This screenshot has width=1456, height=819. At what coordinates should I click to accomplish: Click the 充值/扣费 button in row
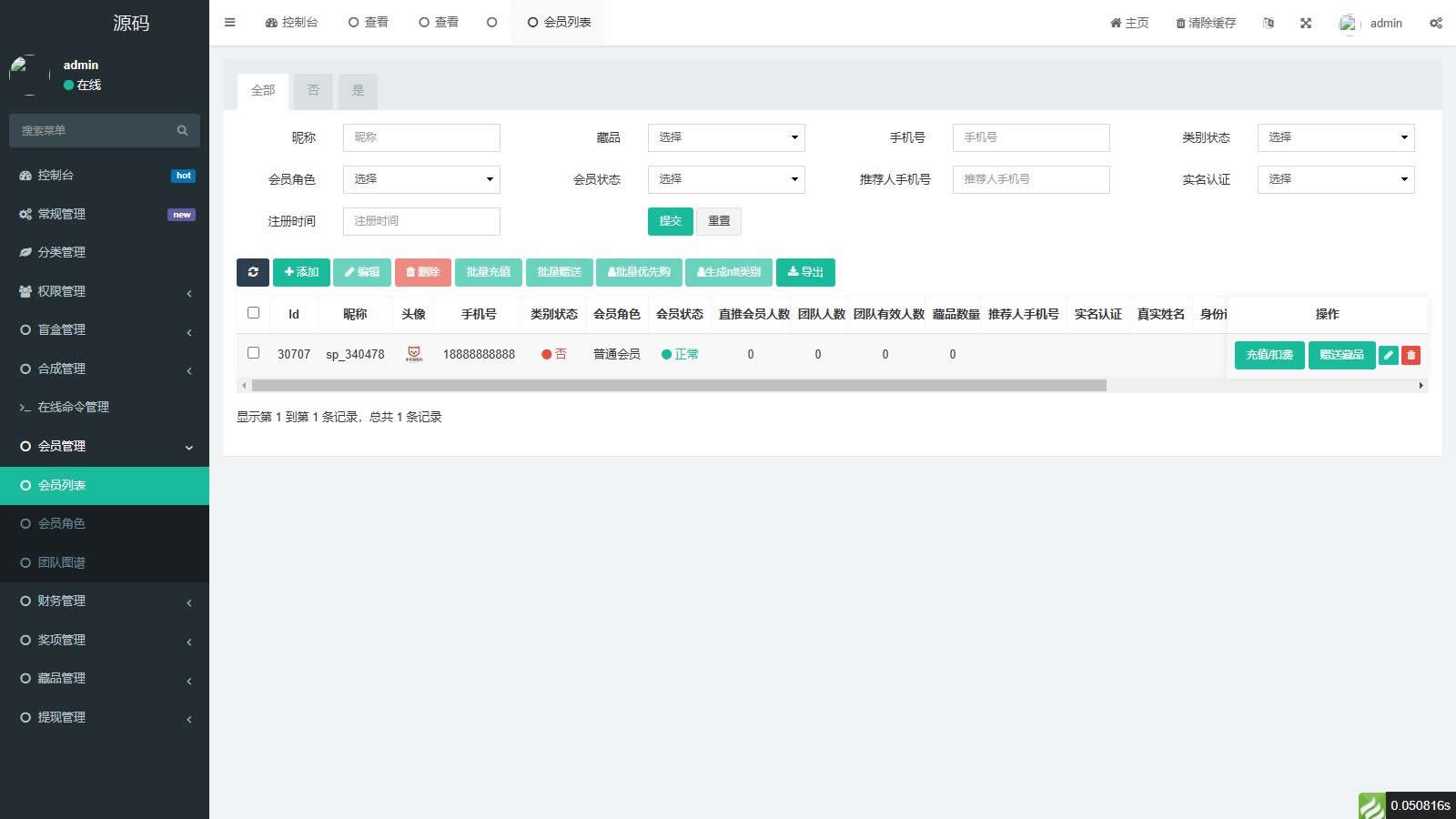point(1269,355)
